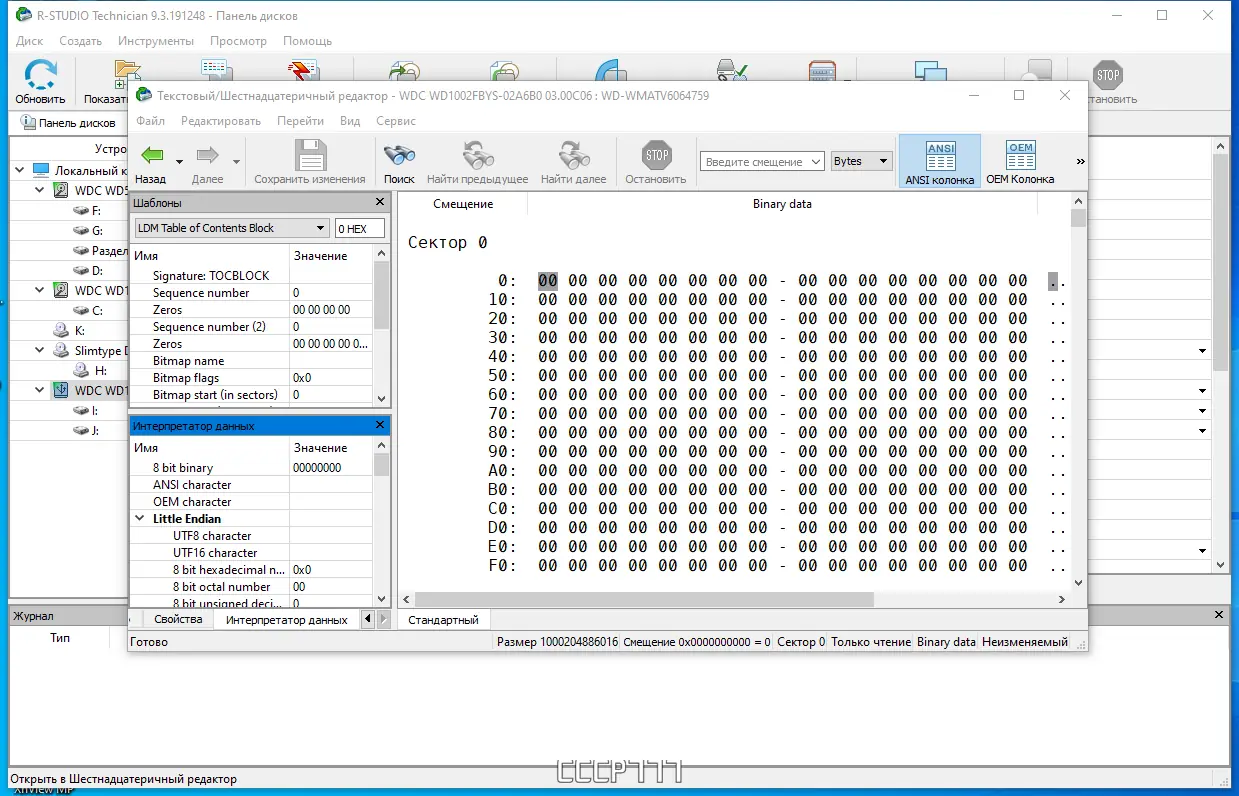1239x796 pixels.
Task: Click Остановить stop sign in hex editor
Action: click(x=656, y=155)
